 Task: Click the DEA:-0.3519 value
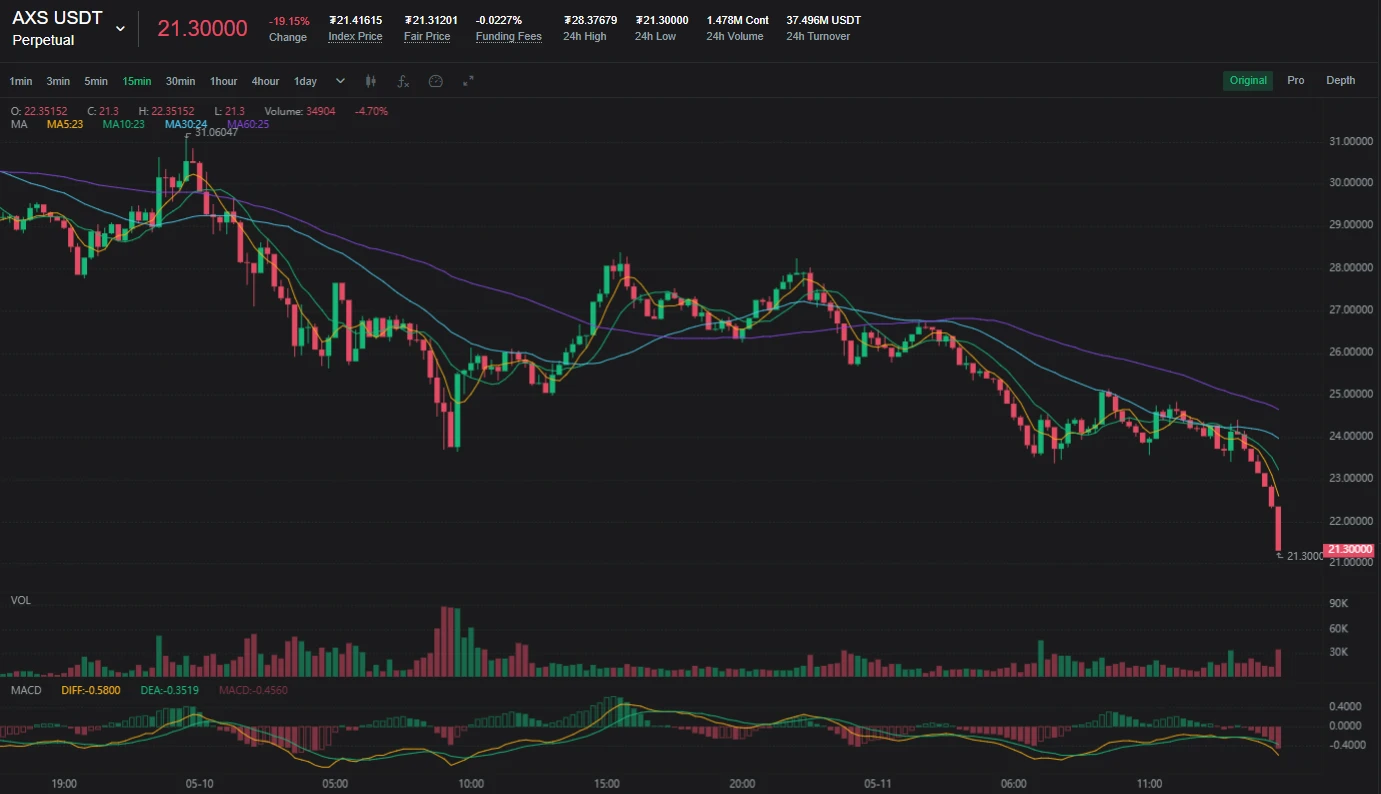[169, 690]
